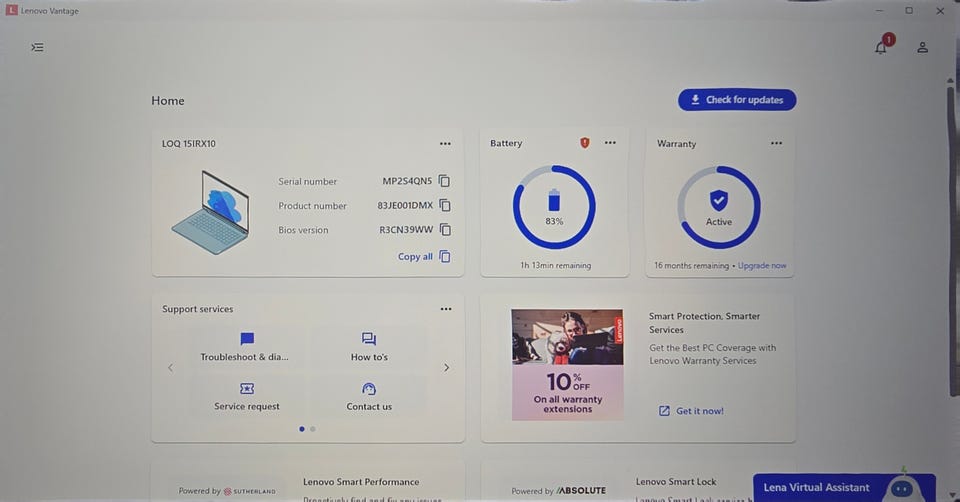
Task: Select the second carousel page dot
Action: pos(313,429)
